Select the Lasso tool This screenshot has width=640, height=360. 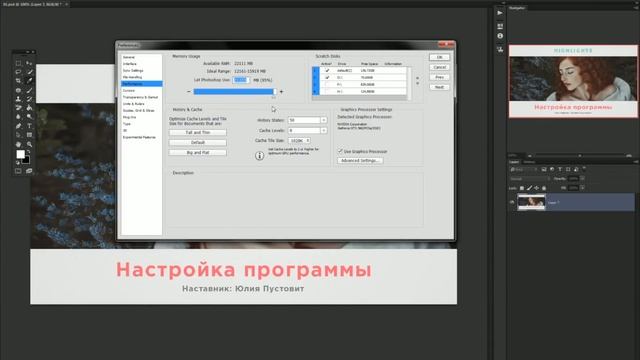(x=18, y=72)
